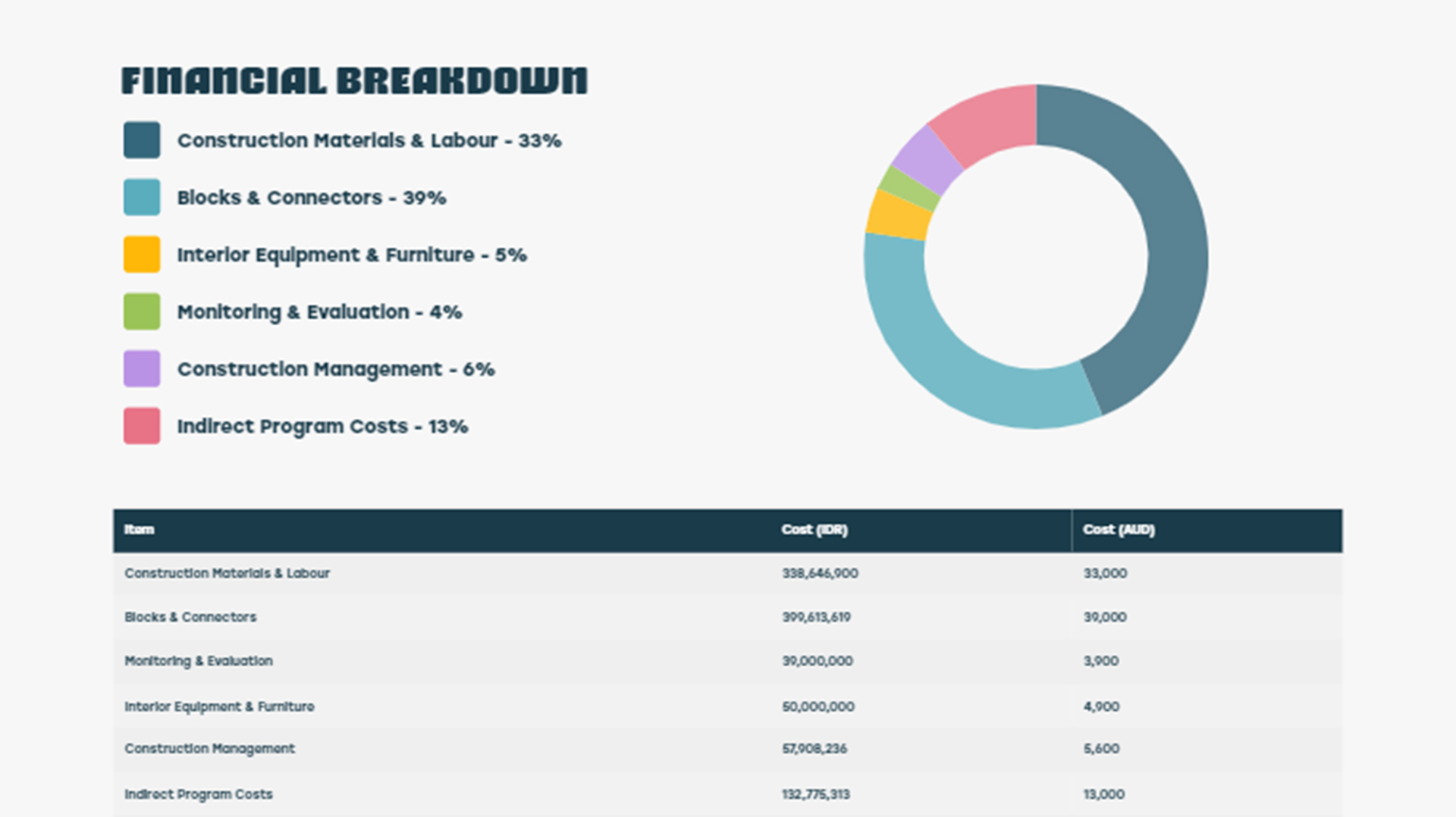
Task: Click the IDR value 57,908,236
Action: [x=814, y=749]
